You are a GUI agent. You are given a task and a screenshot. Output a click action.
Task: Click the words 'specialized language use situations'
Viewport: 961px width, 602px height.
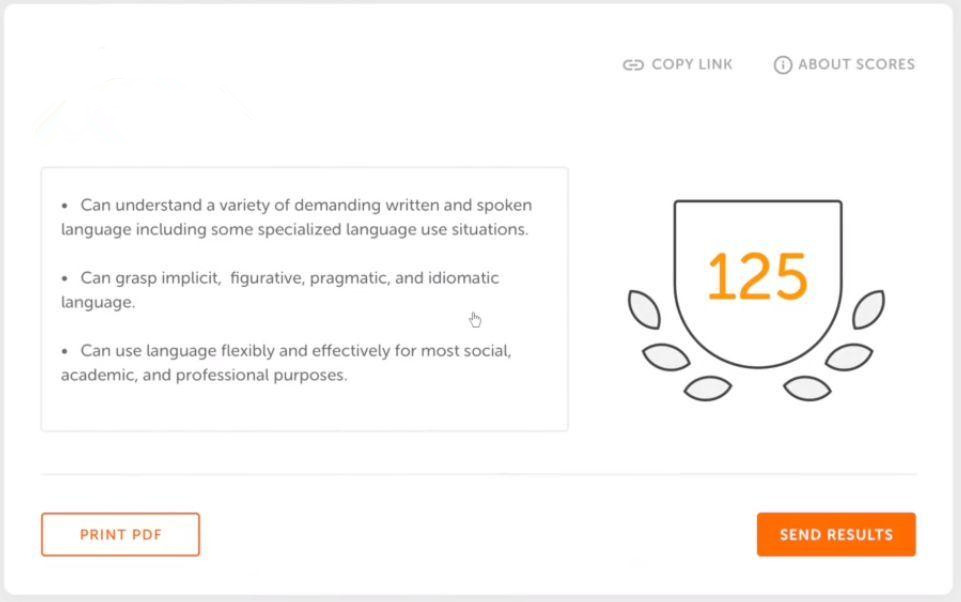(x=393, y=229)
